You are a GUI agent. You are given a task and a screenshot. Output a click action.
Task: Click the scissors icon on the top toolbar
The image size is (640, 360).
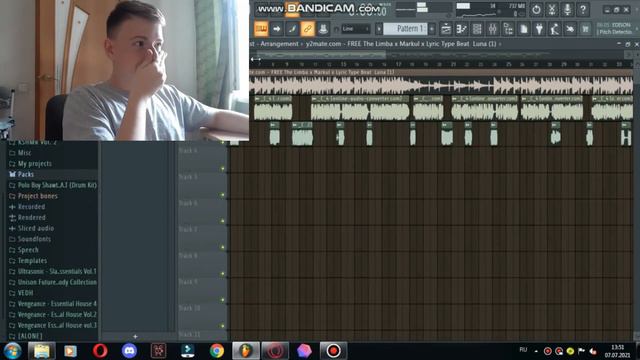tap(552, 9)
